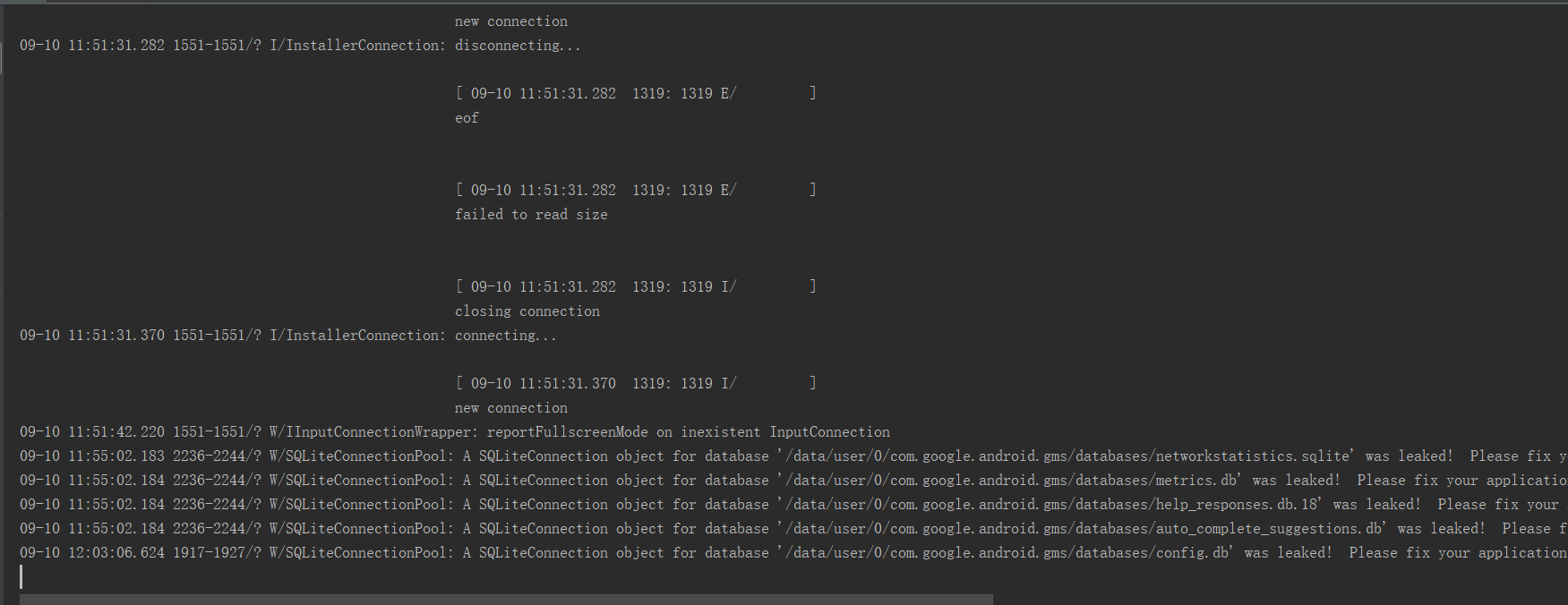Click the 12:03:06.624 timestamp in the last log entry

tap(116, 553)
